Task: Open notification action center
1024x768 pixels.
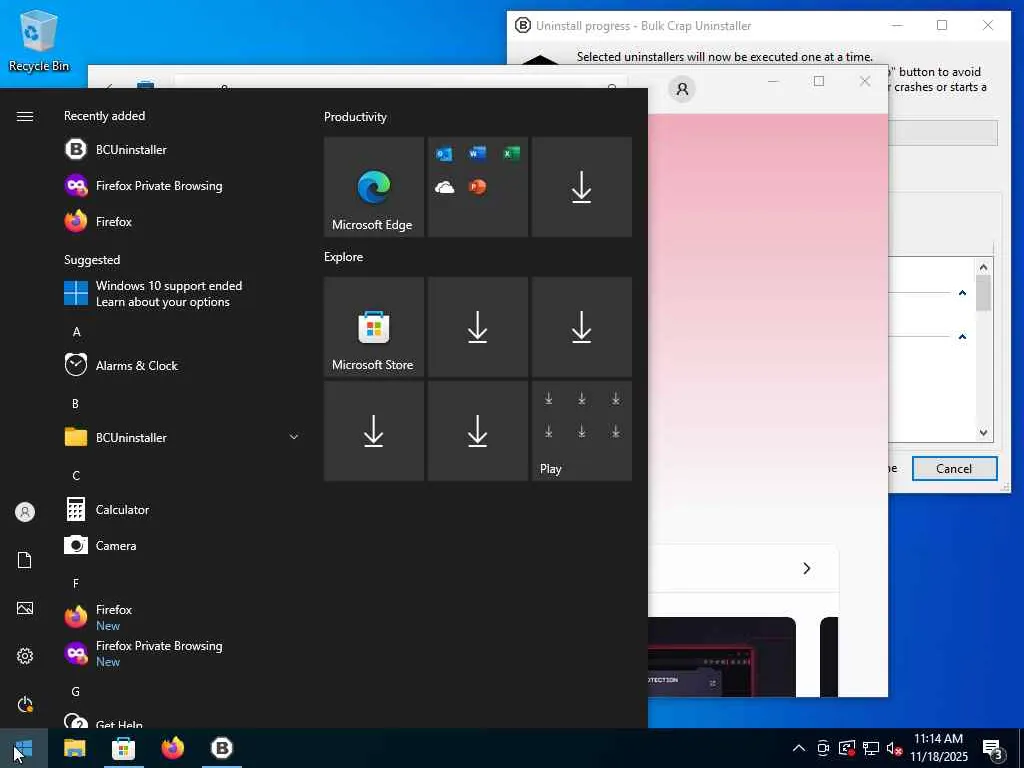Action: [x=993, y=748]
